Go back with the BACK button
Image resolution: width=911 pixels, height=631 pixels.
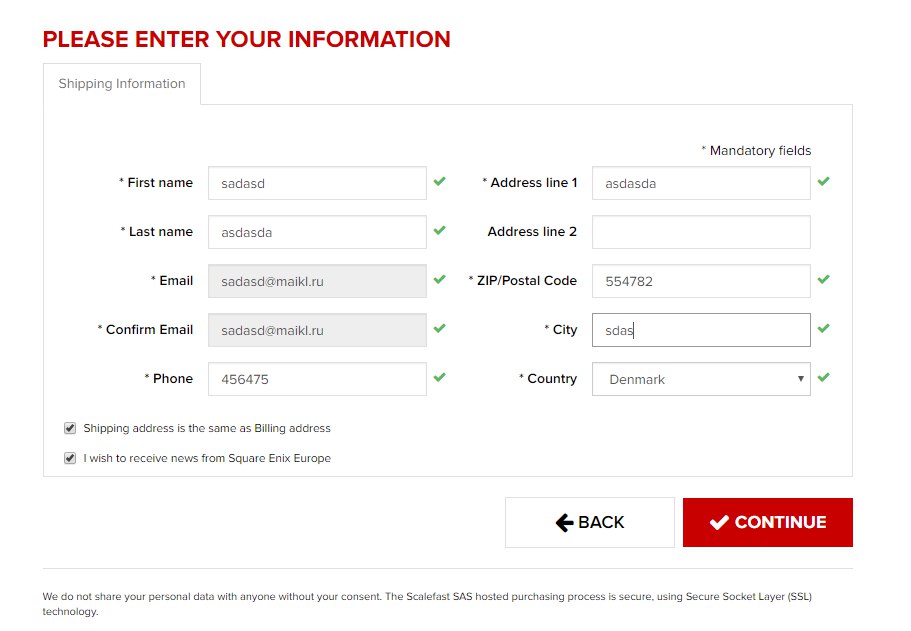pos(590,522)
